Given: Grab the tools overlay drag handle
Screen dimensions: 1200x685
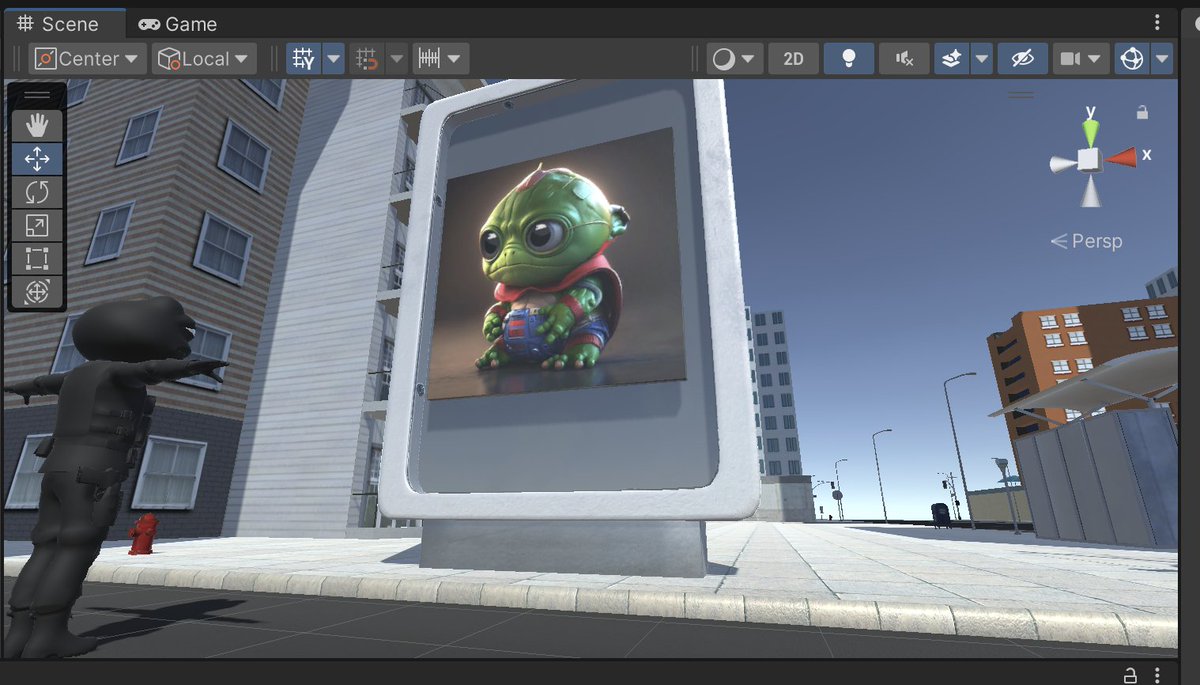Looking at the screenshot, I should pyautogui.click(x=37, y=95).
